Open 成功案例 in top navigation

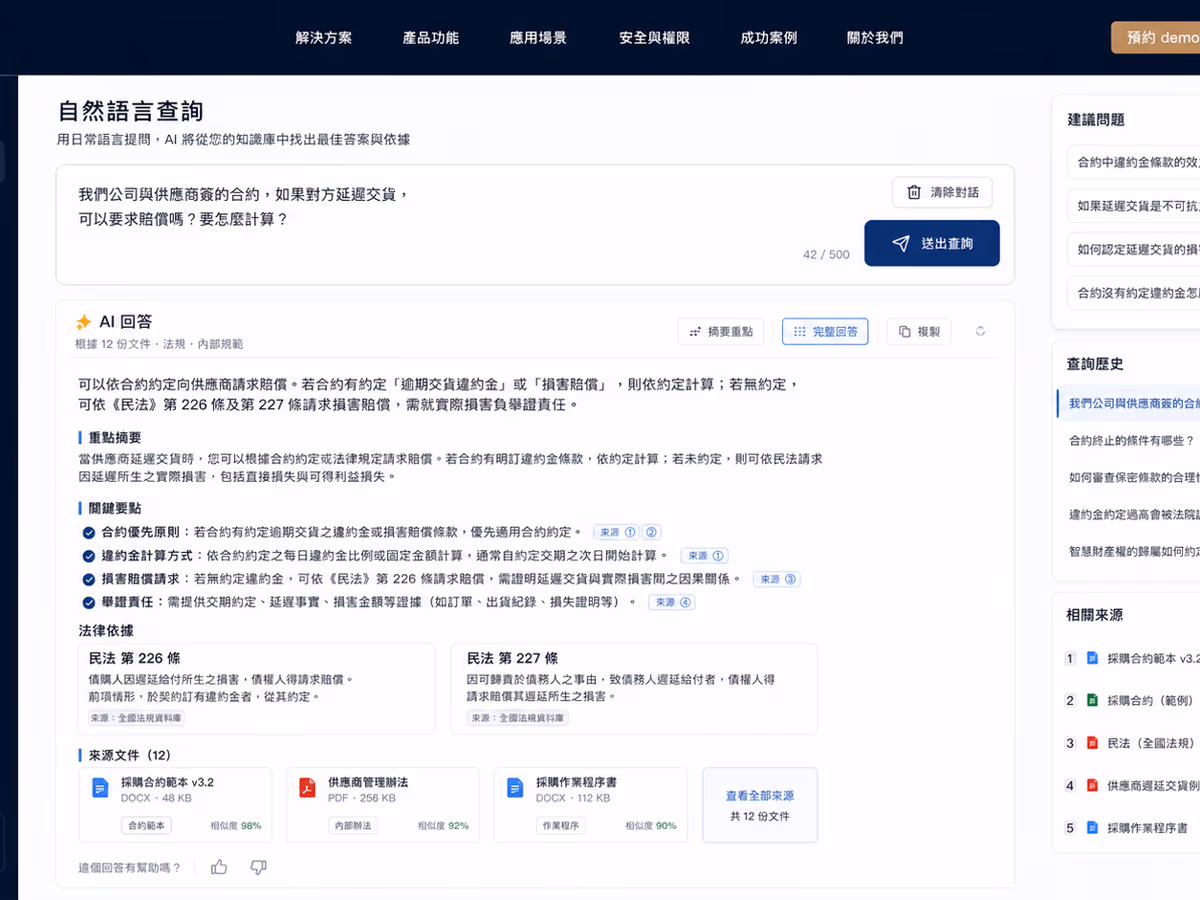point(769,38)
